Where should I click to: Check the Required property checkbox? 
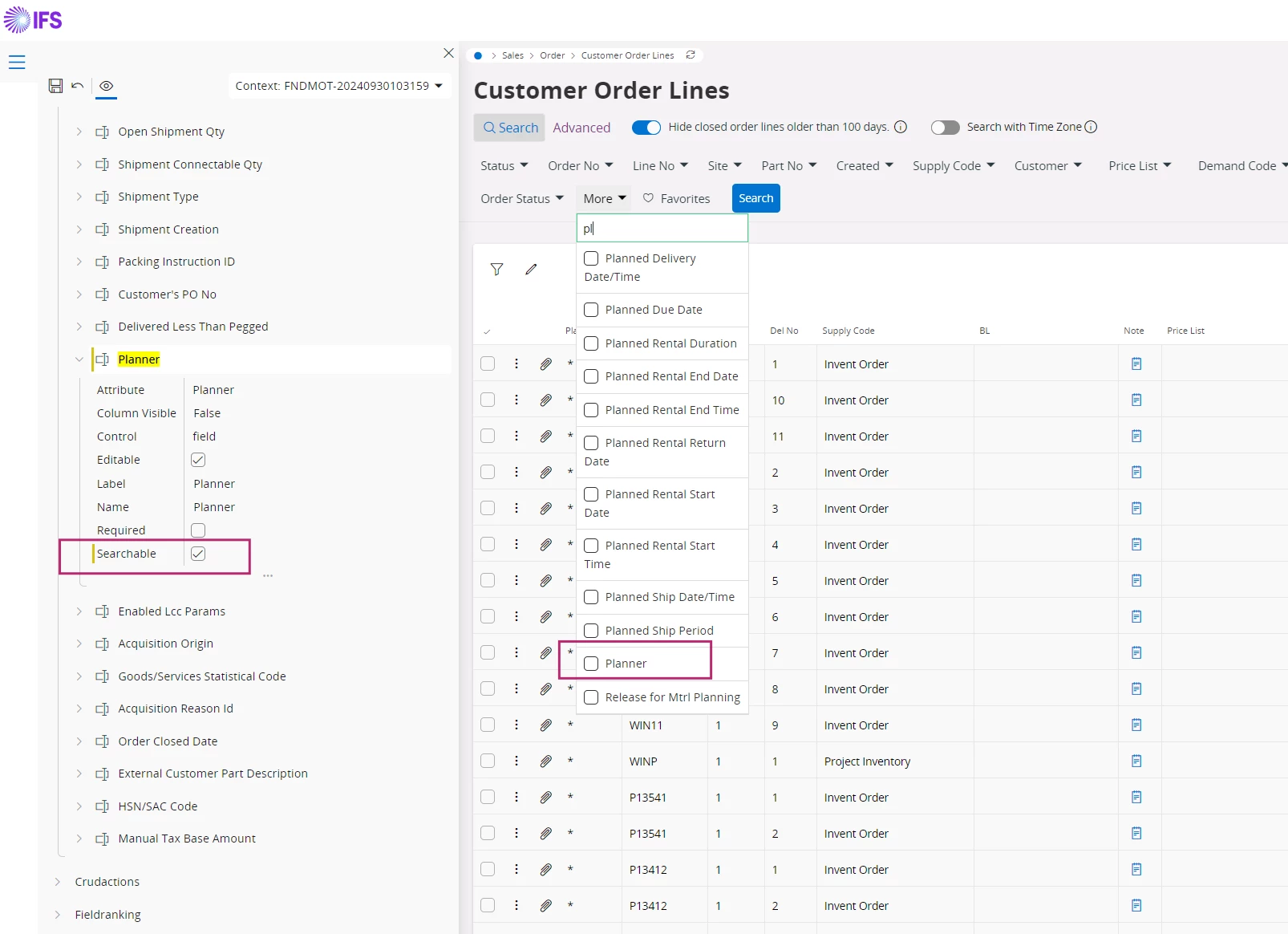(x=198, y=530)
